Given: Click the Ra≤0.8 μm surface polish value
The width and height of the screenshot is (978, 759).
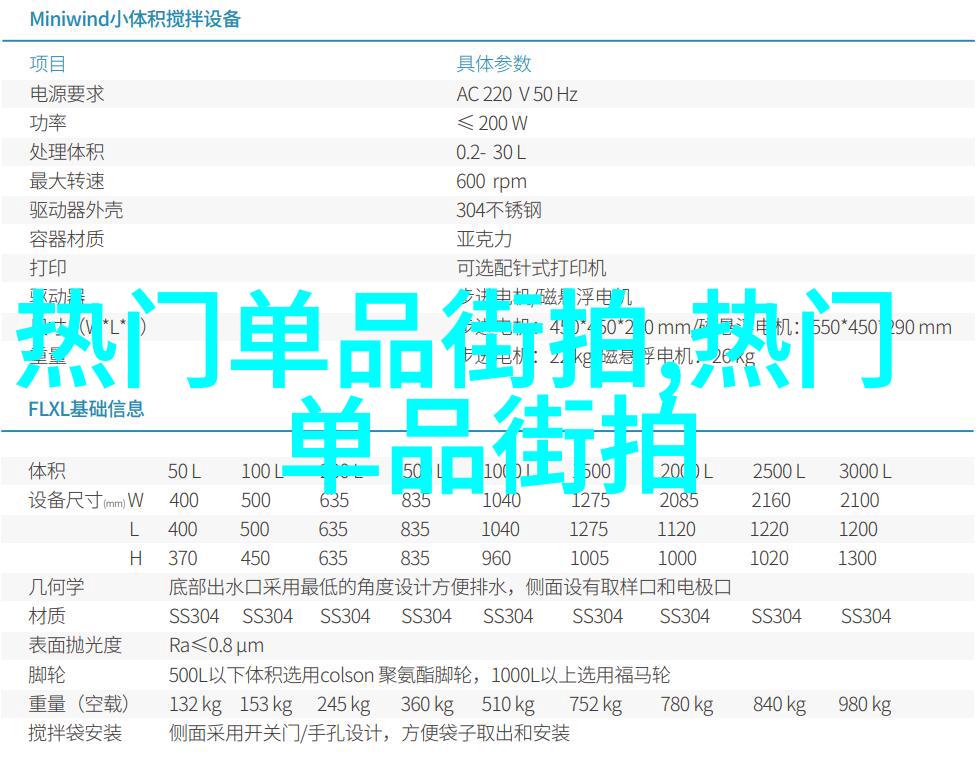Looking at the screenshot, I should coord(216,645).
